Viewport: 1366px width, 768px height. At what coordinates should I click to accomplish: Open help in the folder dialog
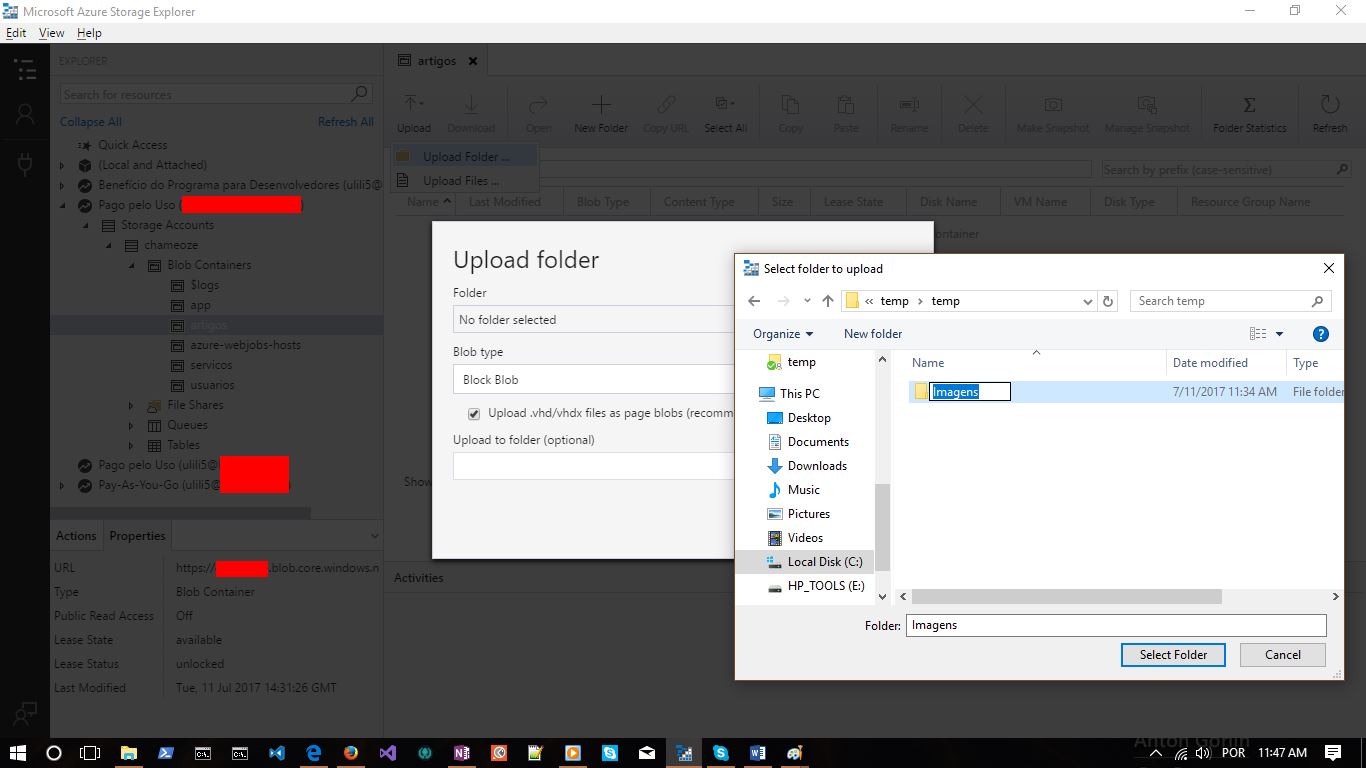pyautogui.click(x=1320, y=334)
